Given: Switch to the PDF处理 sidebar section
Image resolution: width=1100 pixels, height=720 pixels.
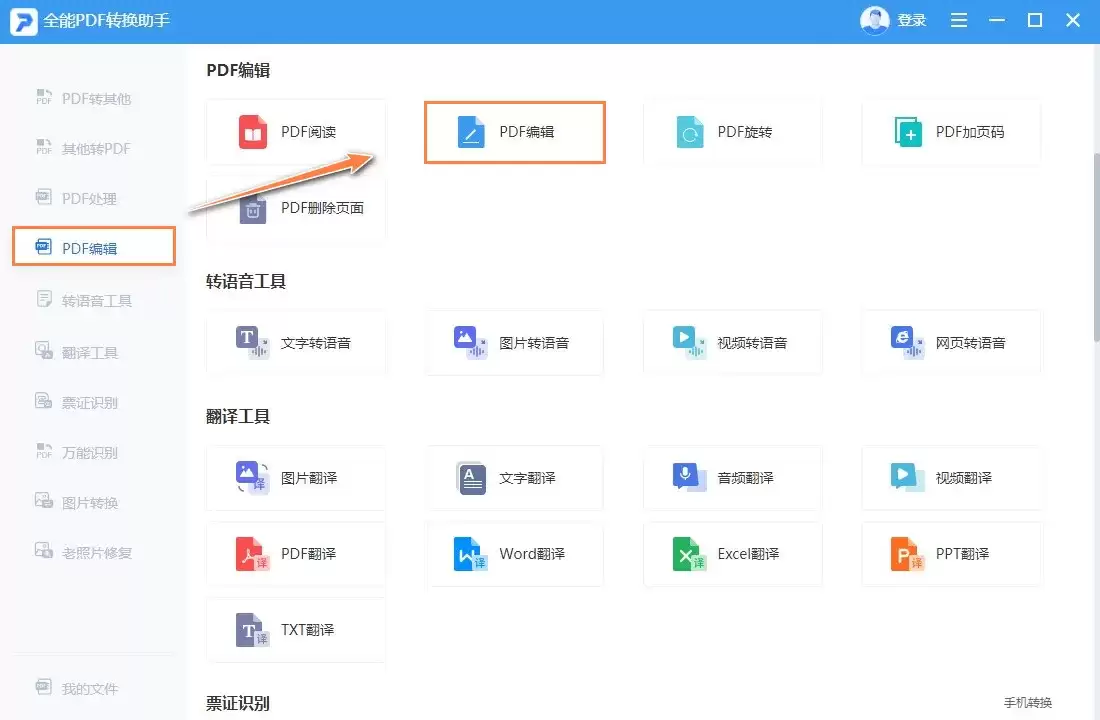Looking at the screenshot, I should point(93,198).
